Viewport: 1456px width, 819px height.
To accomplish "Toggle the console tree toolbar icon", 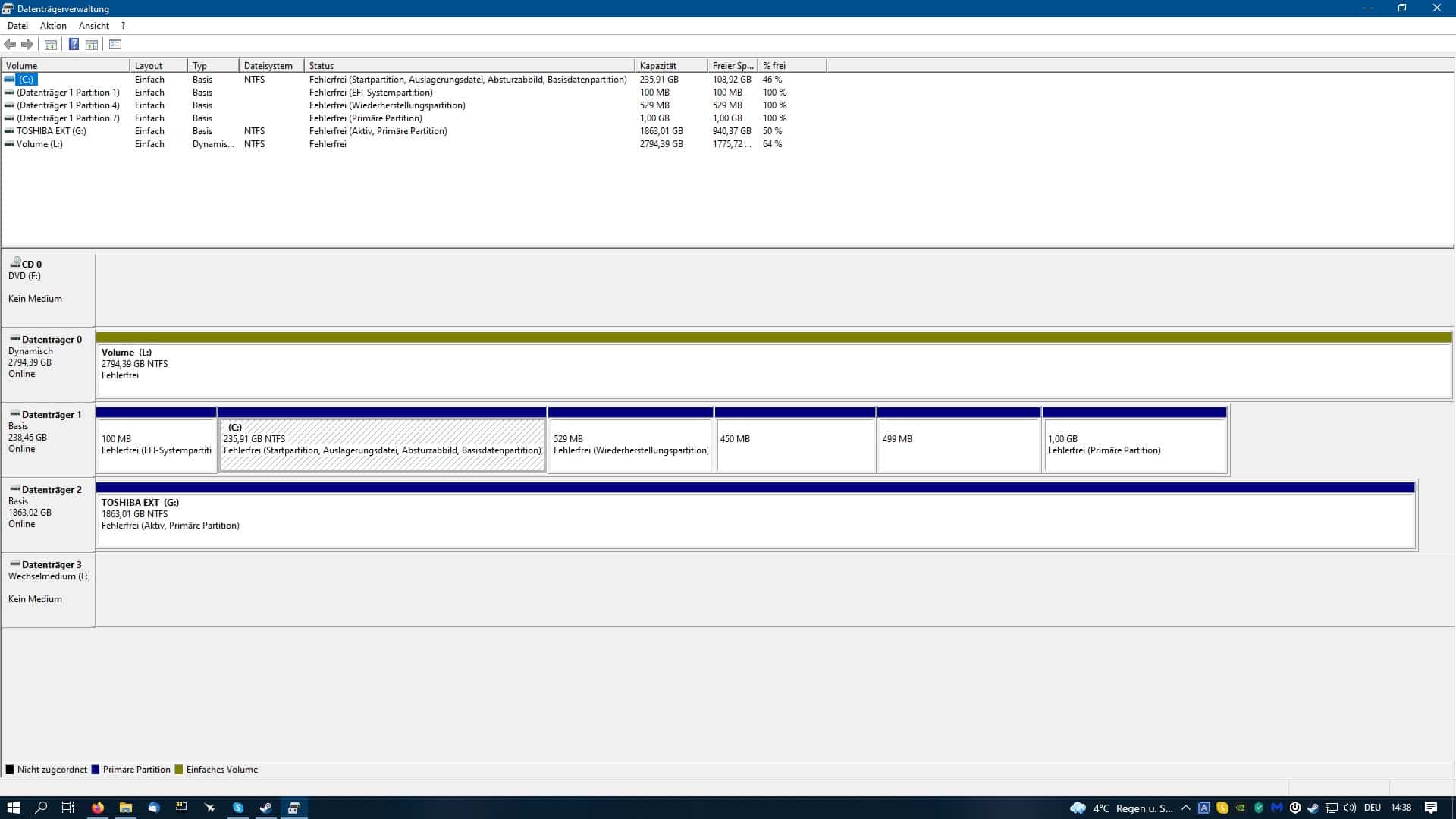I will click(51, 44).
